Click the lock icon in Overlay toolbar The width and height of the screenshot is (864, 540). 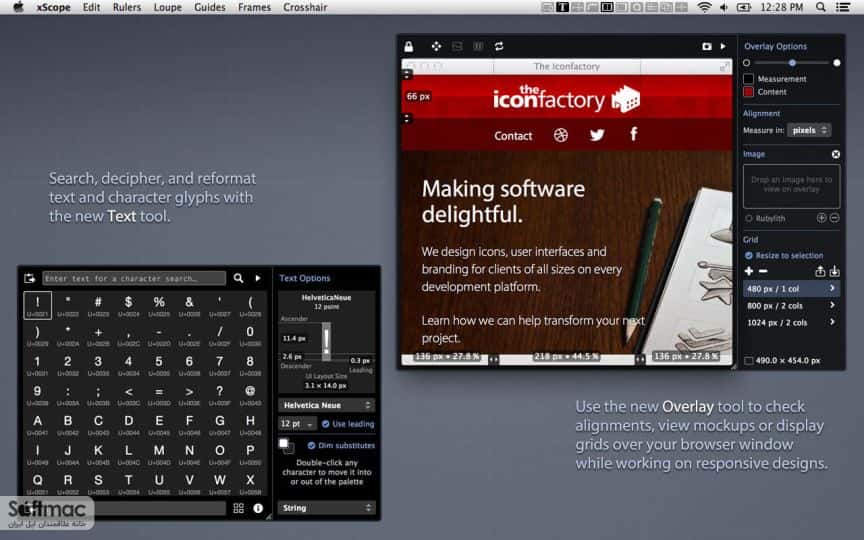tap(408, 46)
